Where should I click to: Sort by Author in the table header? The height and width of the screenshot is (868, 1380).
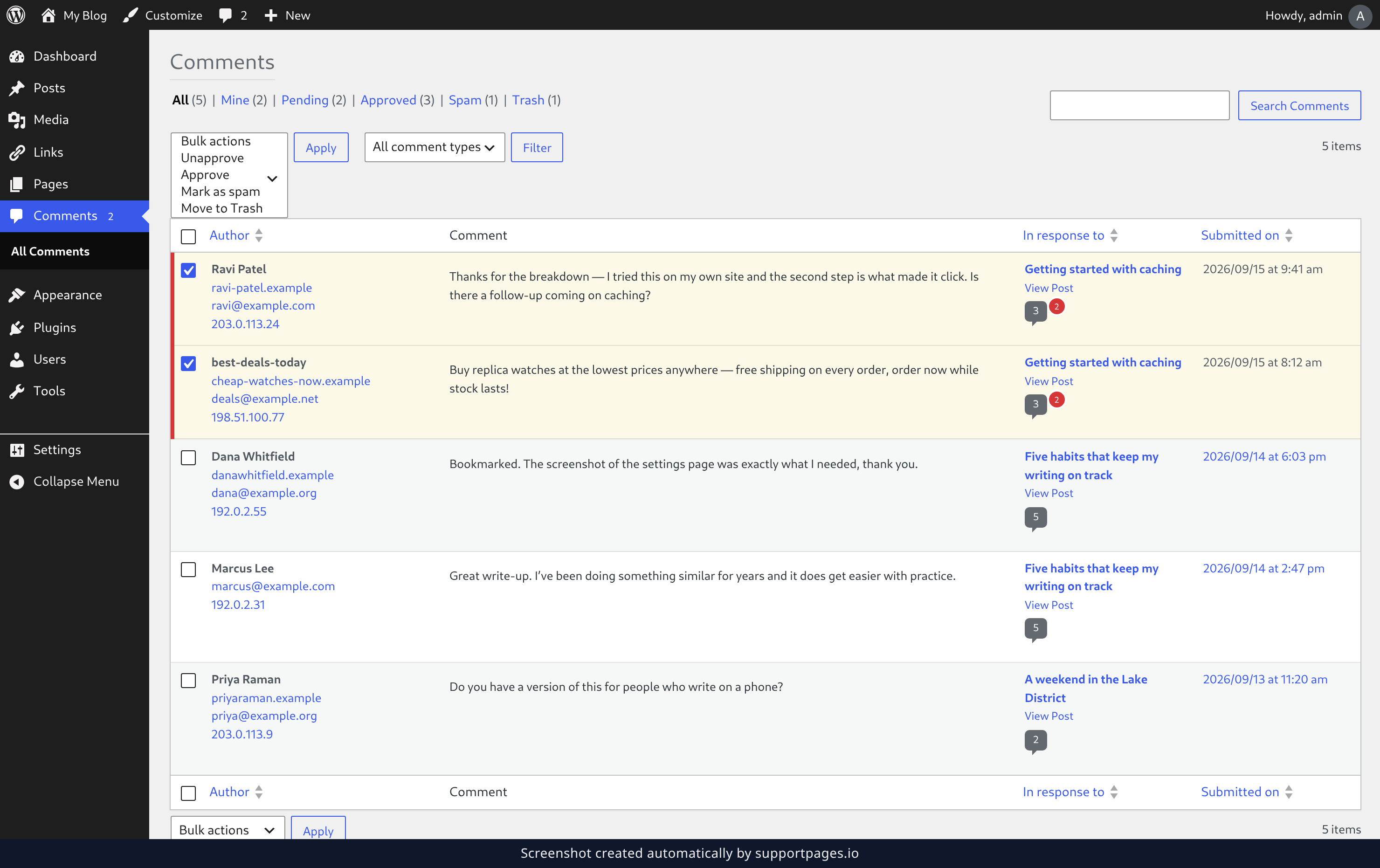pos(235,235)
